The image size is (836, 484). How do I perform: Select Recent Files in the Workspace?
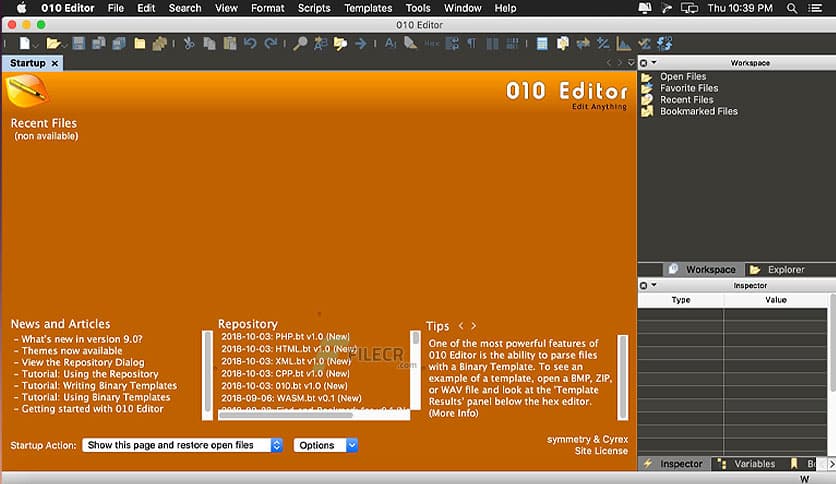point(686,100)
